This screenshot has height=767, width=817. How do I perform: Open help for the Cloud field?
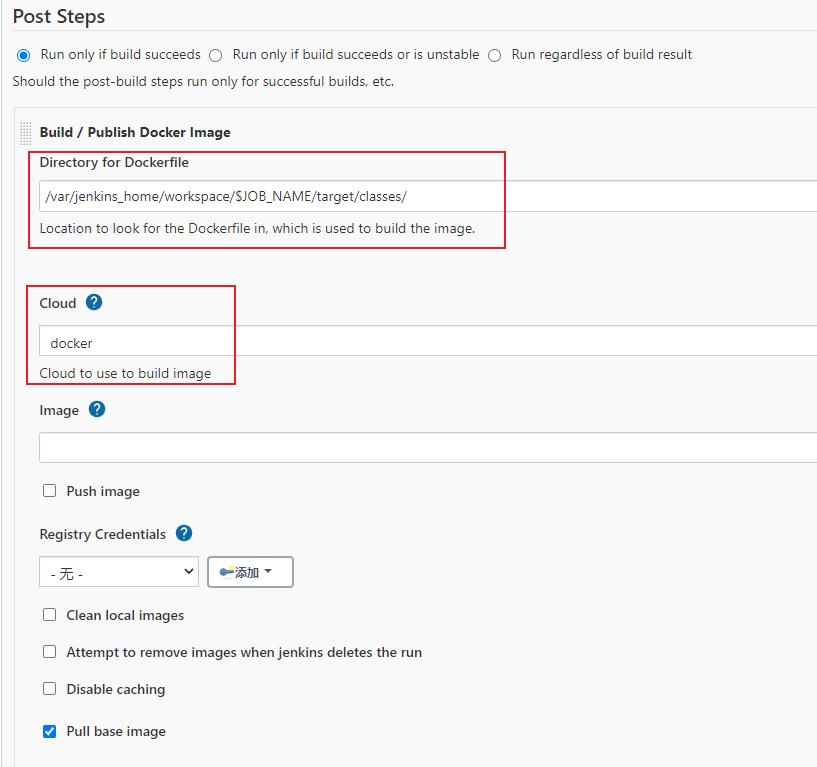coord(94,302)
